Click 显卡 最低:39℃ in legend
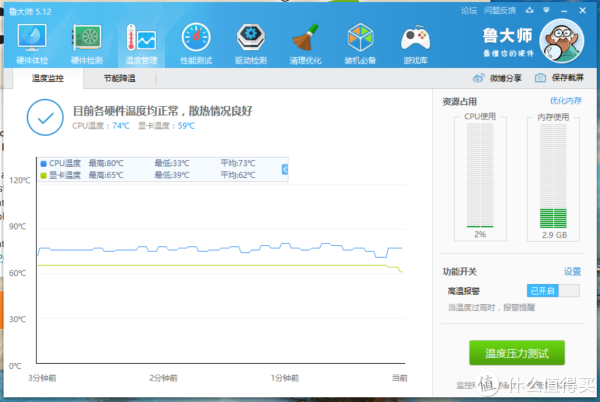 [172, 175]
